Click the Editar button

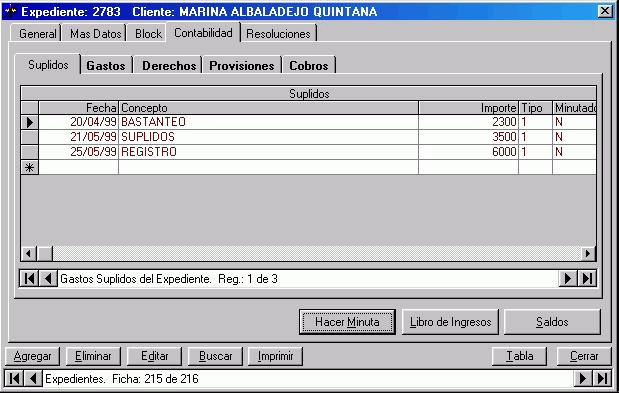click(154, 356)
